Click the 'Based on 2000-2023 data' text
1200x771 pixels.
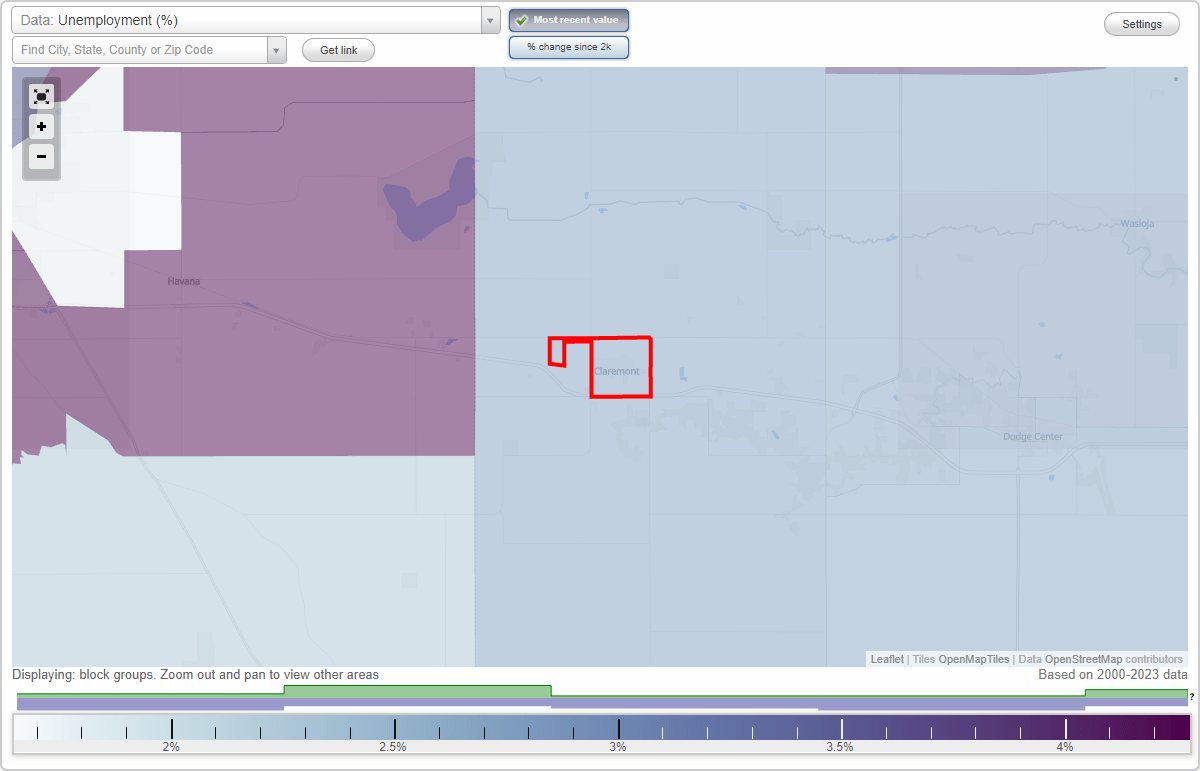tap(1113, 675)
